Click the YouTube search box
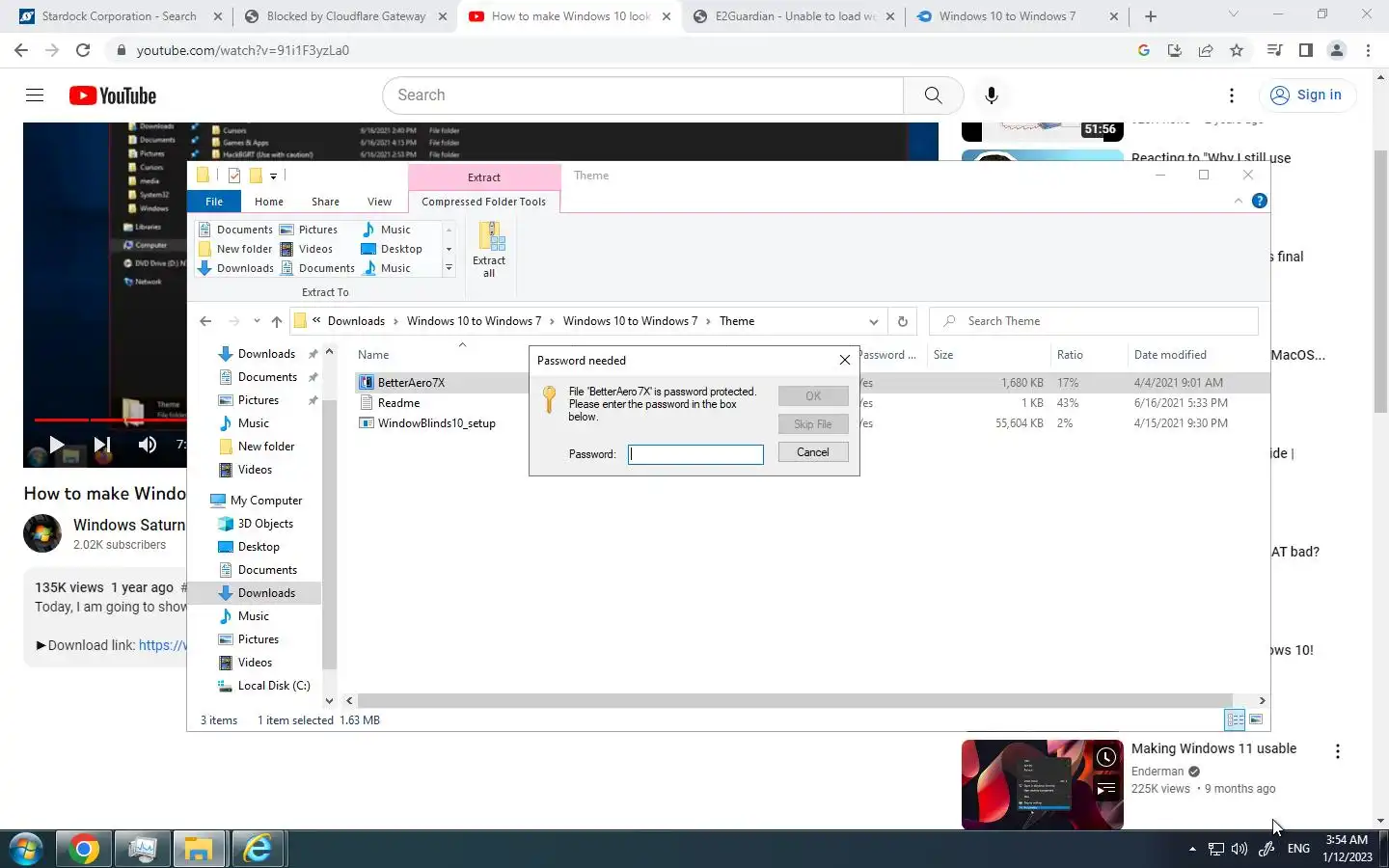Screen dimensions: 1389x868 click(x=642, y=95)
